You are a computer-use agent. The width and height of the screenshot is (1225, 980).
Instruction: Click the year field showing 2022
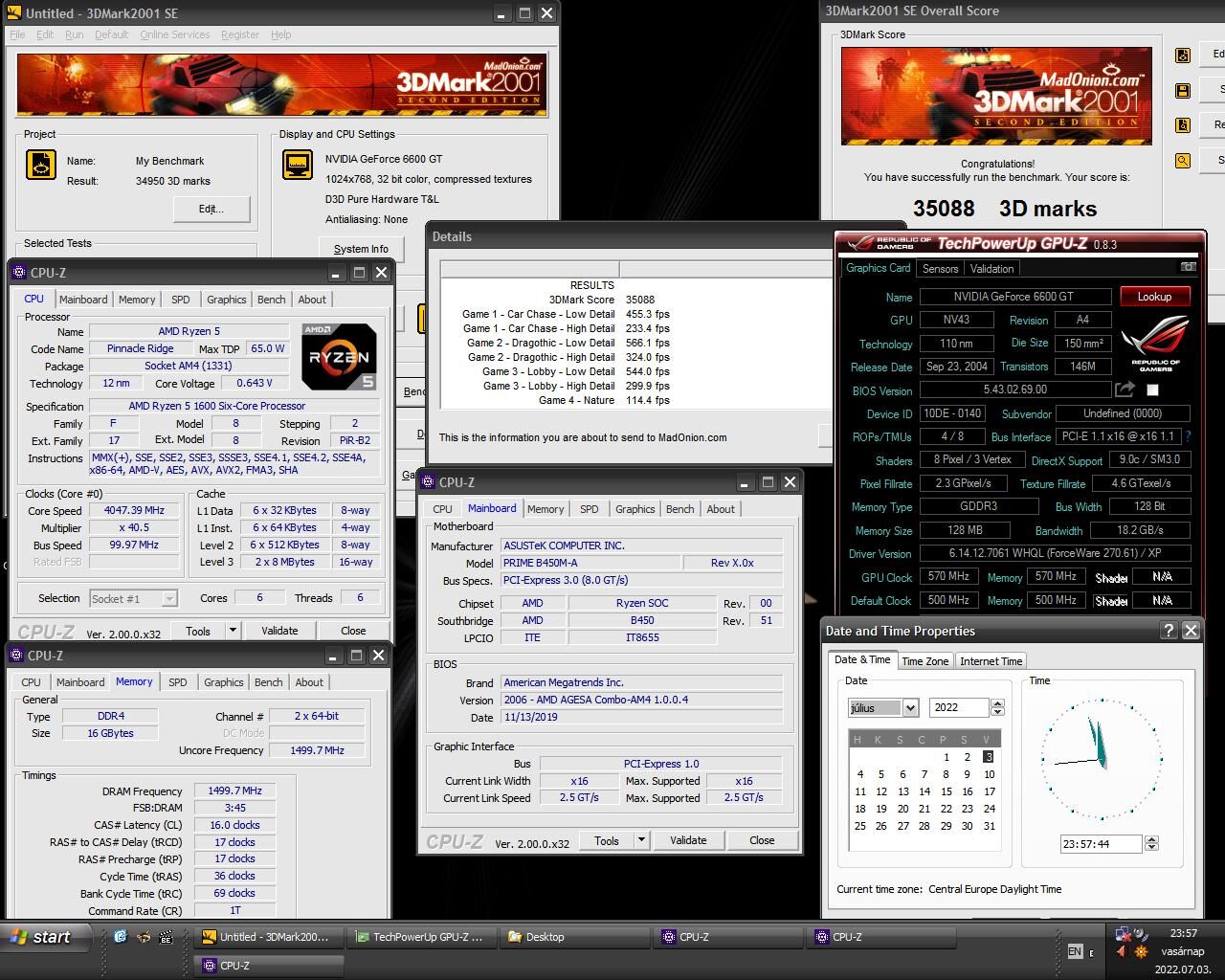(x=960, y=707)
